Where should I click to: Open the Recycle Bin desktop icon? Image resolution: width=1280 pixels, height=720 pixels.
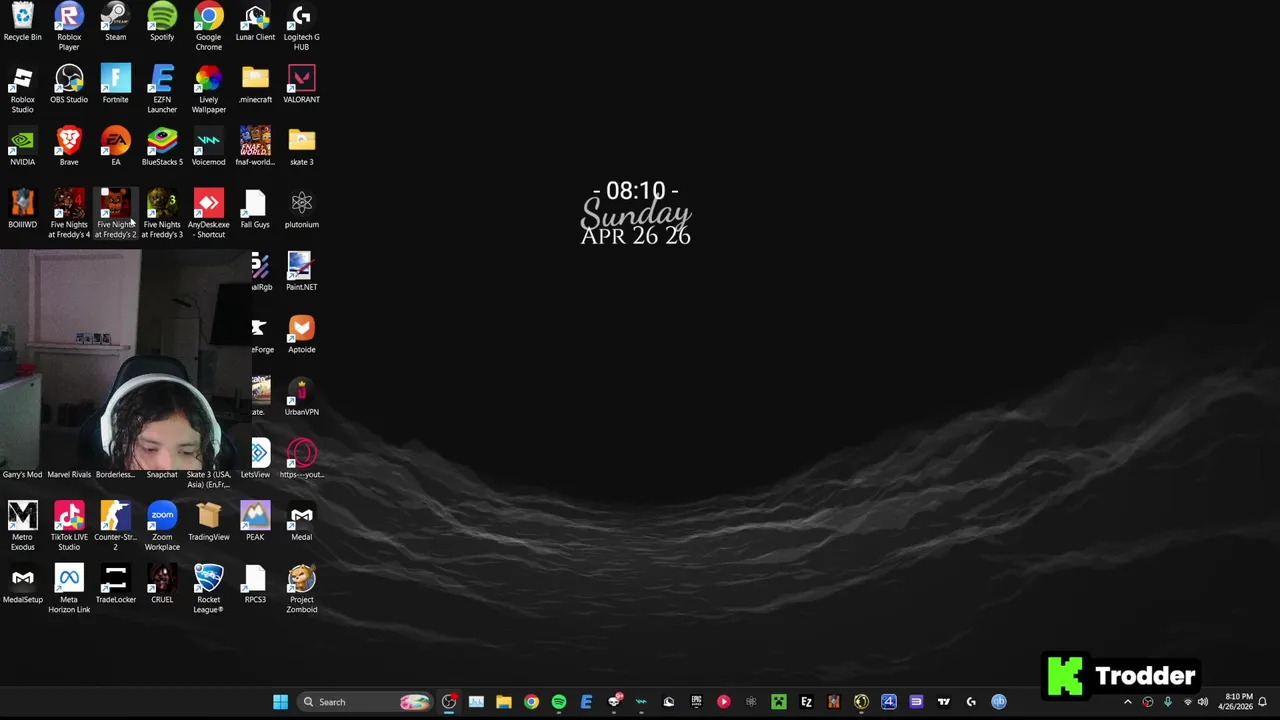22,23
